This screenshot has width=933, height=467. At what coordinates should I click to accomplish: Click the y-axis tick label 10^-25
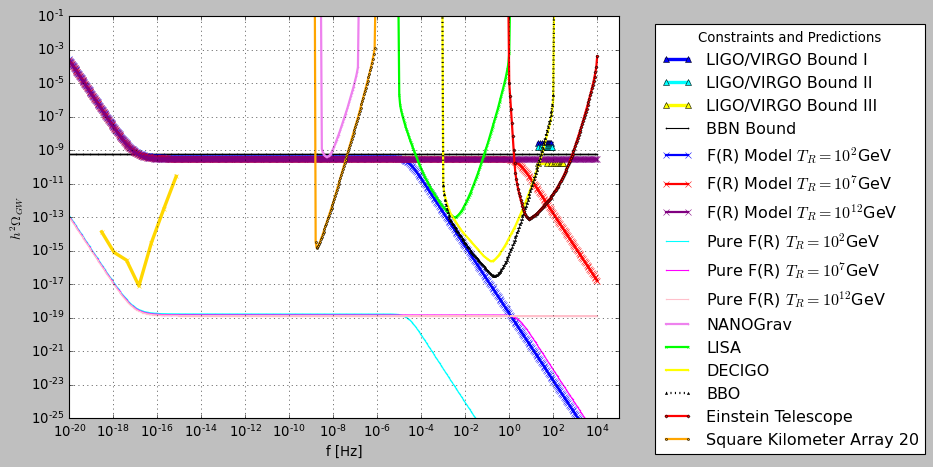tap(50, 418)
